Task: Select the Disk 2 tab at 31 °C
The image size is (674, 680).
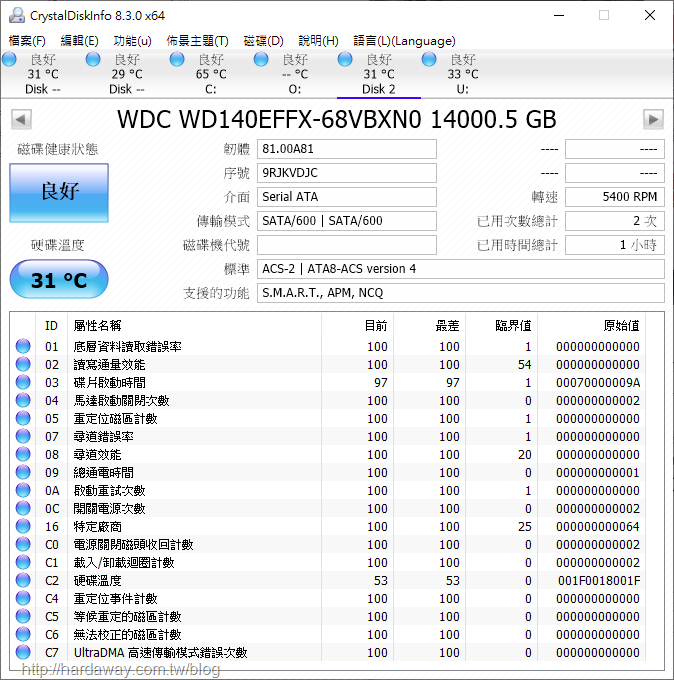Action: (379, 74)
